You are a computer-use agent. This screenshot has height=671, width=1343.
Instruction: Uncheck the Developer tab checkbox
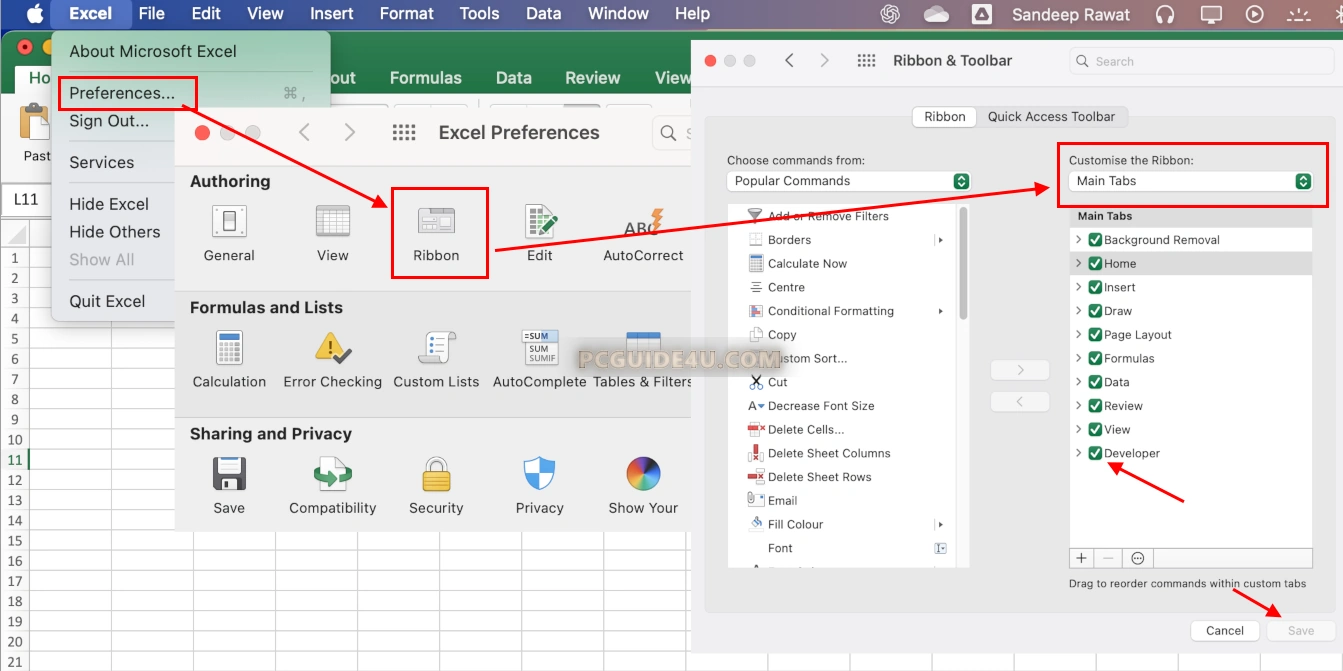pyautogui.click(x=1095, y=453)
